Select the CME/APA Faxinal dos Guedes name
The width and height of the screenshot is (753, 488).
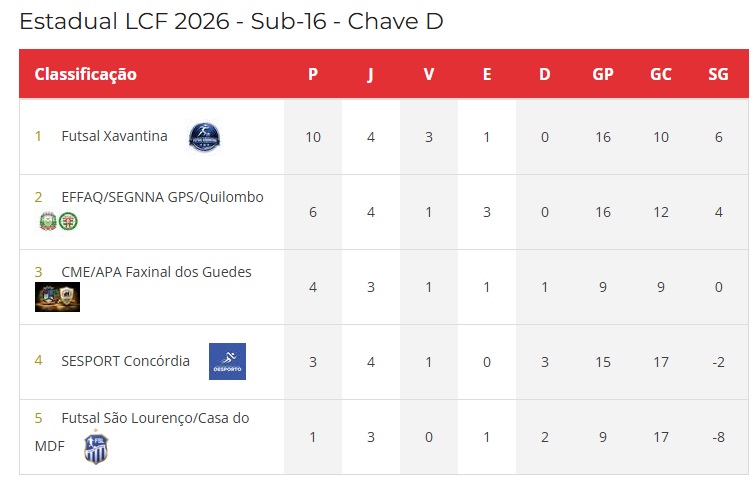click(x=156, y=272)
